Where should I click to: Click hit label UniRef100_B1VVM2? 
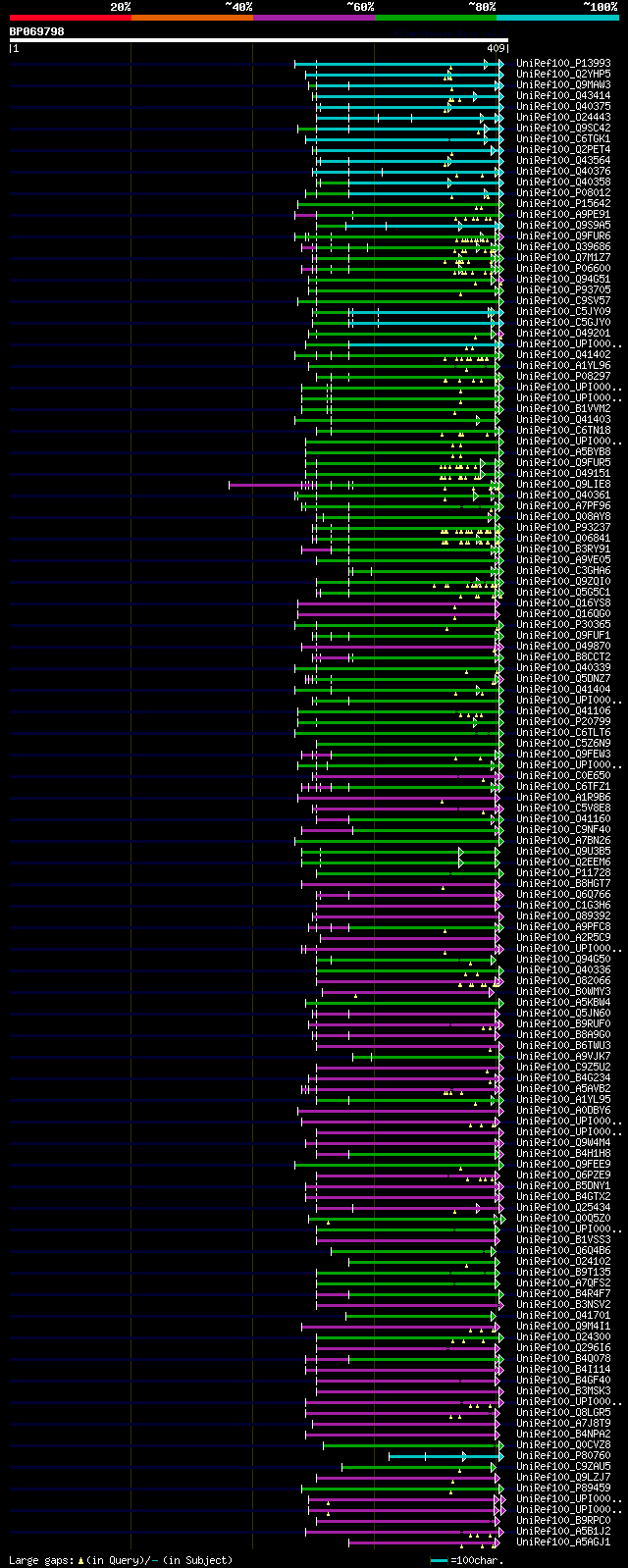(563, 409)
